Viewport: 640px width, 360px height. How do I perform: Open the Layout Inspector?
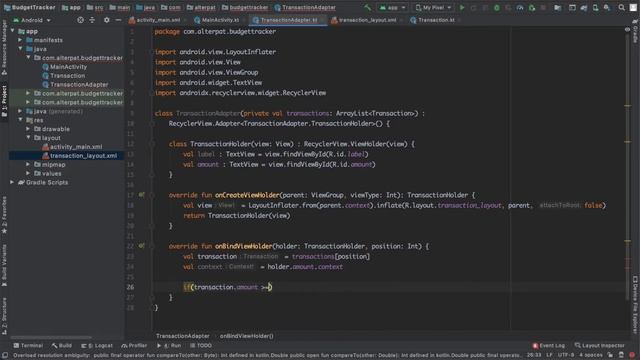599,346
